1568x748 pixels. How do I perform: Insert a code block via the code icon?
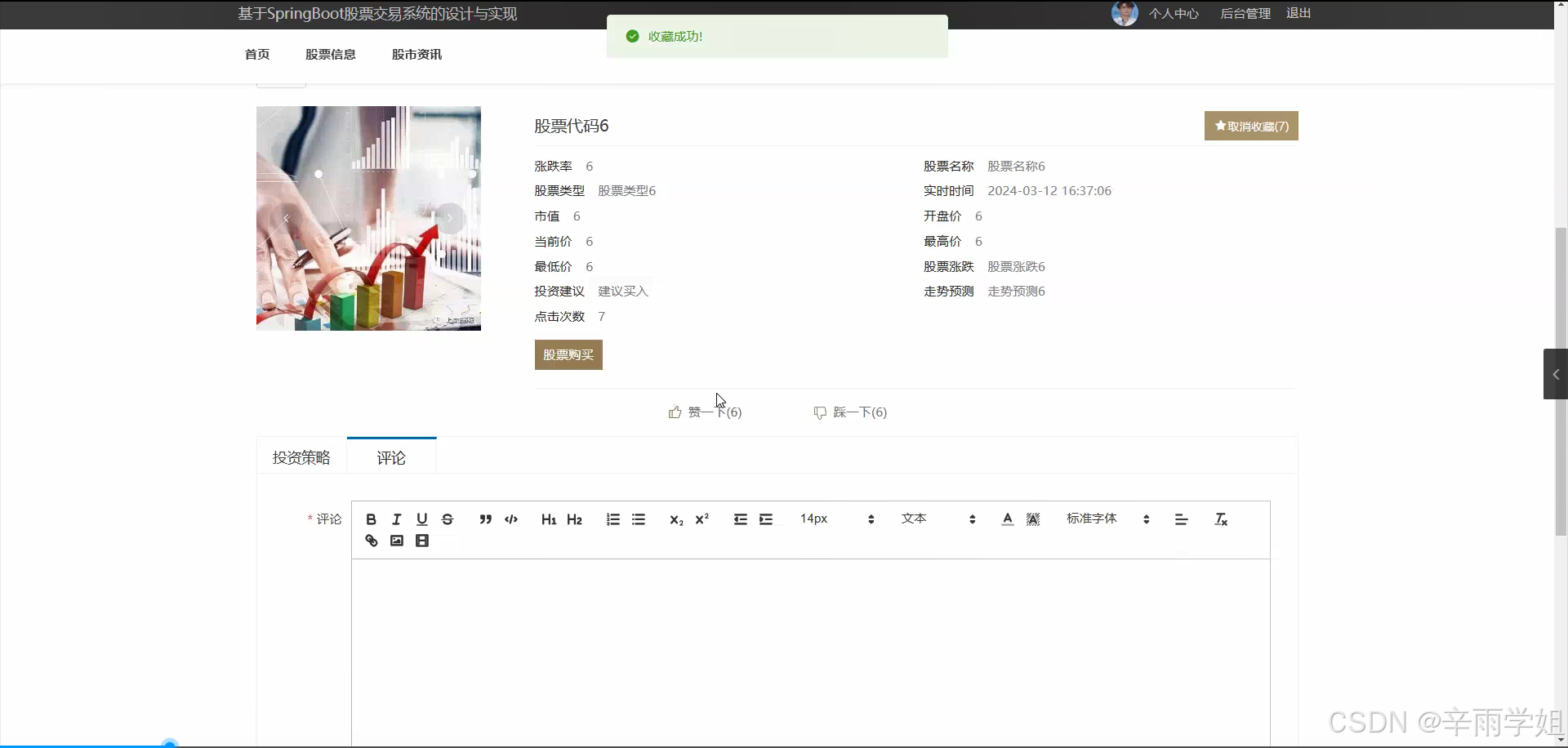pyautogui.click(x=510, y=519)
